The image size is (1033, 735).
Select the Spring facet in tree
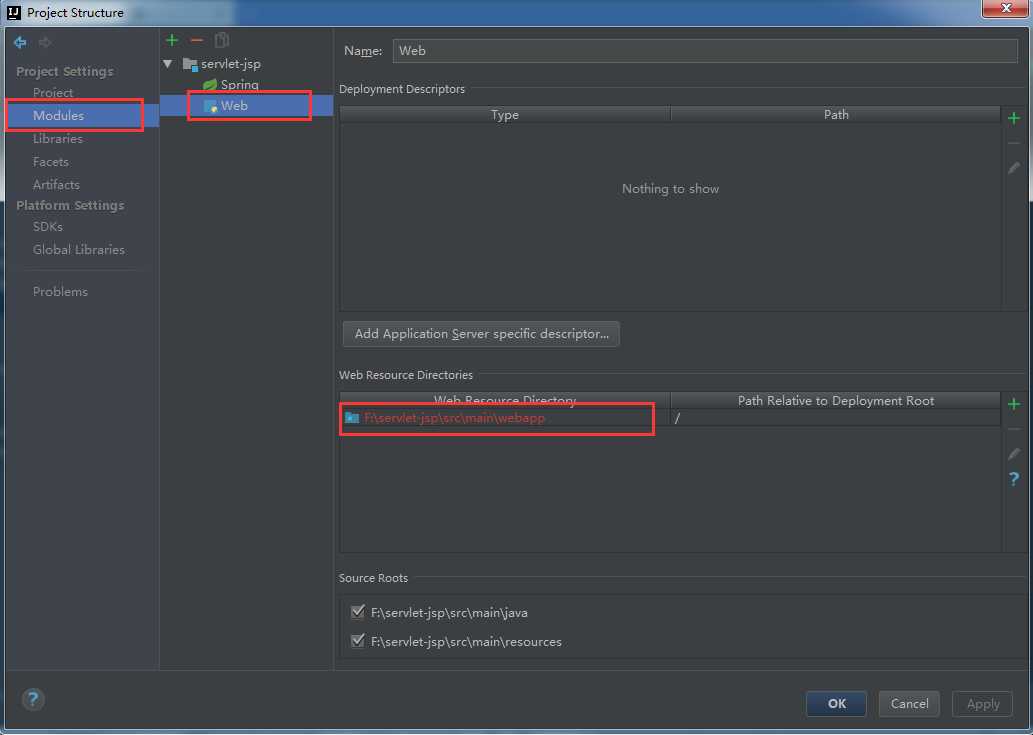(x=240, y=85)
